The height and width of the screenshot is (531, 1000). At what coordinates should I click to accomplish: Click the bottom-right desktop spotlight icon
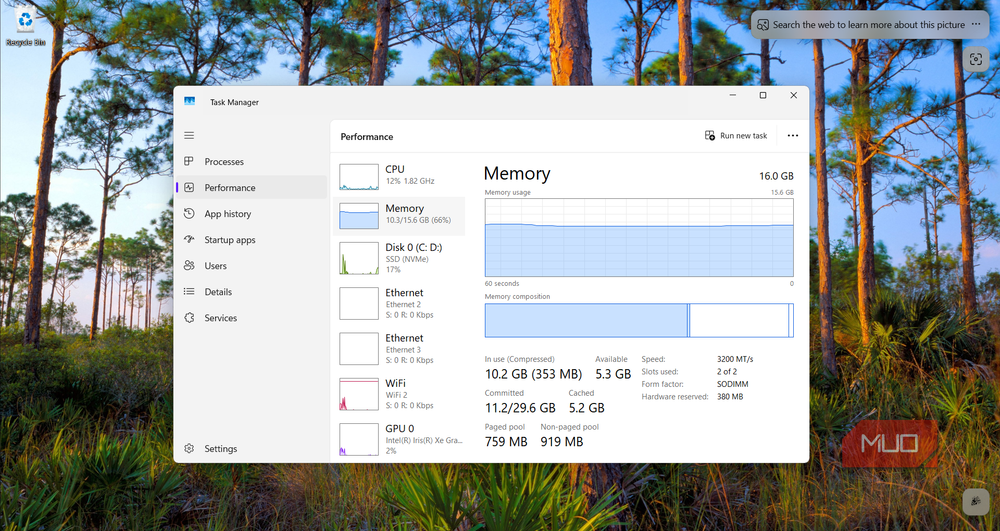point(976,501)
